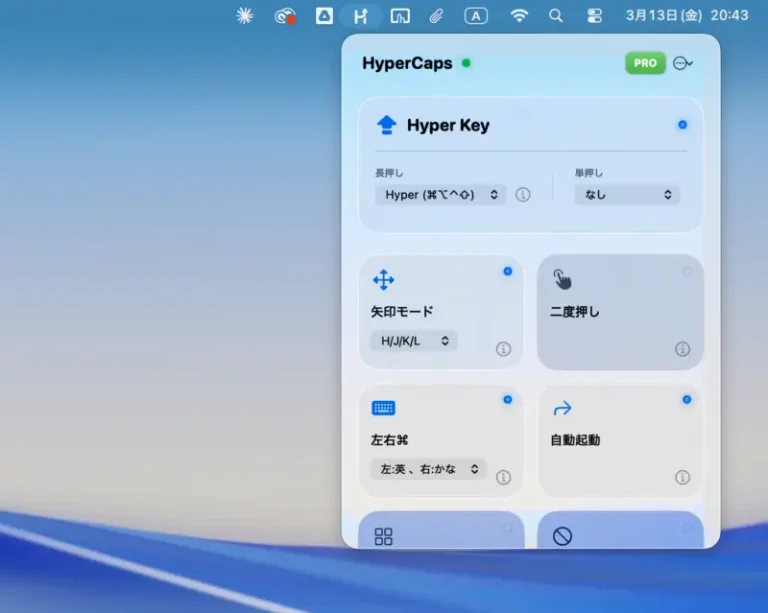Toggle the 二度押し switch
Viewport: 768px width, 613px height.
(687, 271)
